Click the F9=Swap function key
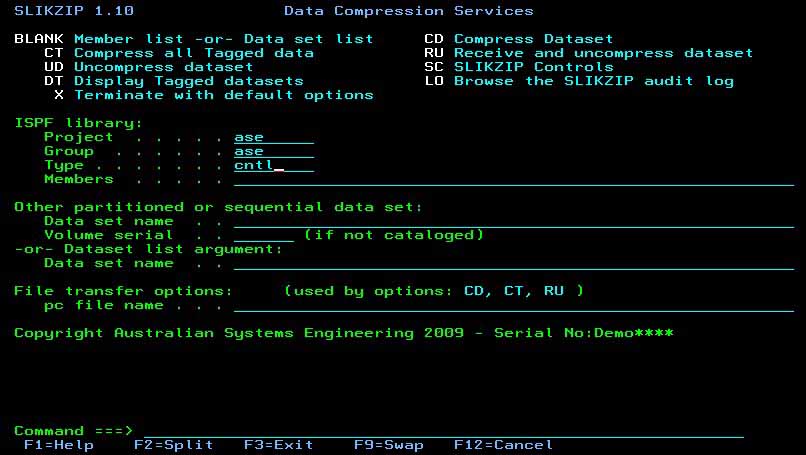 click(x=388, y=445)
